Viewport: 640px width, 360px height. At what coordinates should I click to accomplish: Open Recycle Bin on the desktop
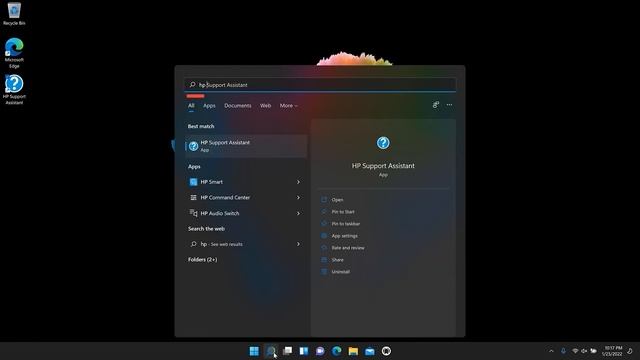[x=14, y=13]
